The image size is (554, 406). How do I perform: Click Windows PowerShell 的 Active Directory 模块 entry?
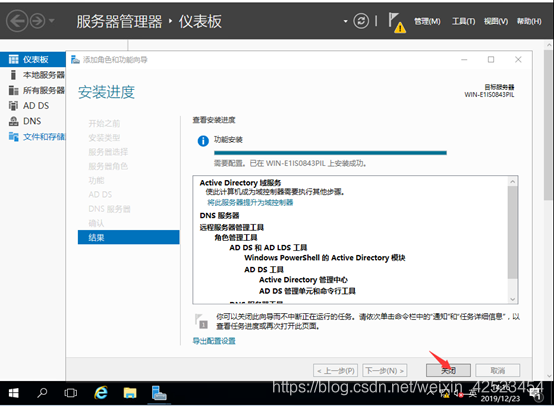click(325, 258)
